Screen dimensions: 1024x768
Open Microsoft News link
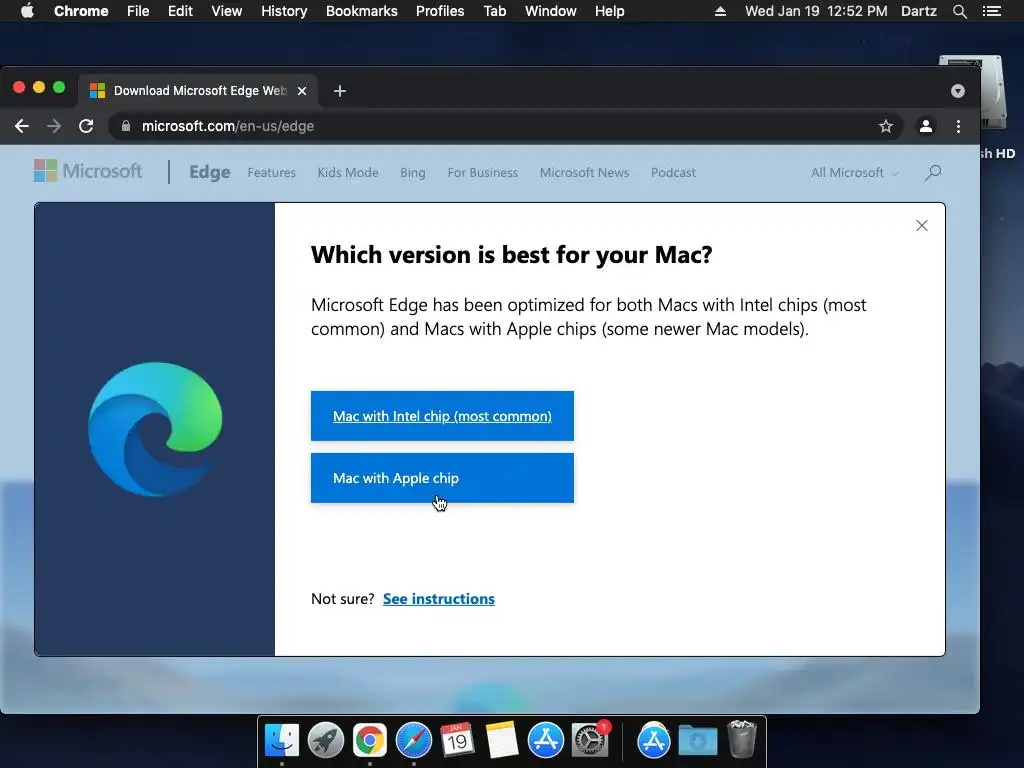pyautogui.click(x=584, y=172)
